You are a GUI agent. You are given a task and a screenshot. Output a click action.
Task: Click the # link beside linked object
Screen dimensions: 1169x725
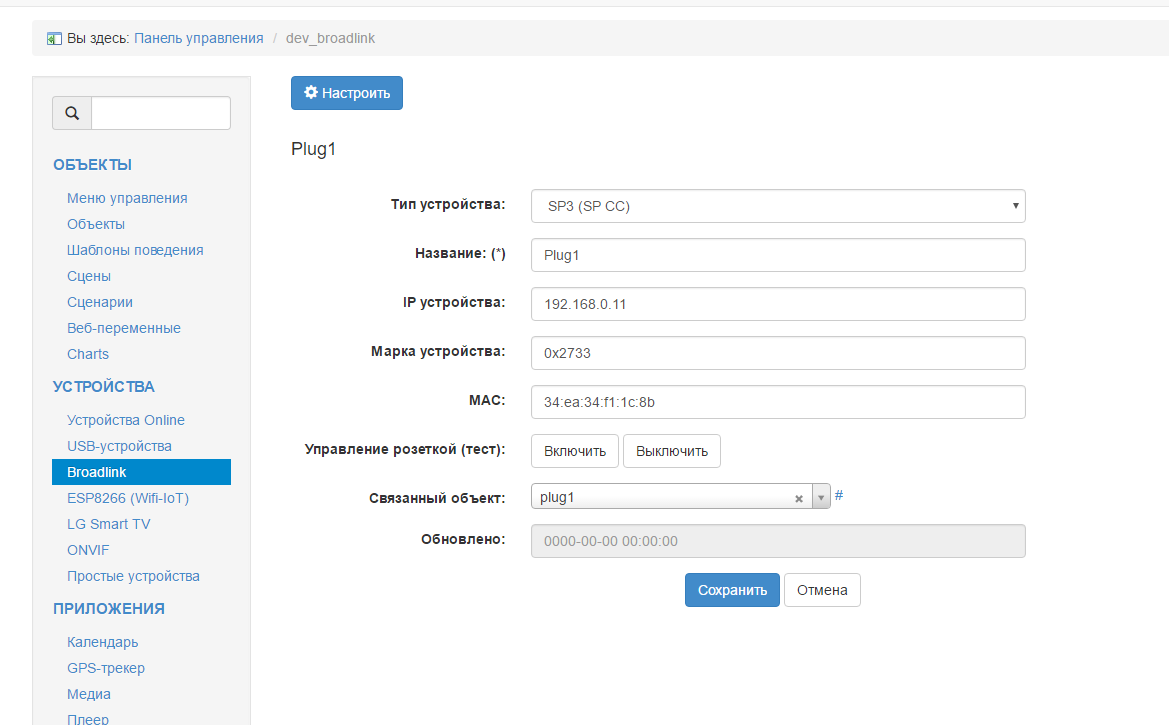click(x=839, y=495)
